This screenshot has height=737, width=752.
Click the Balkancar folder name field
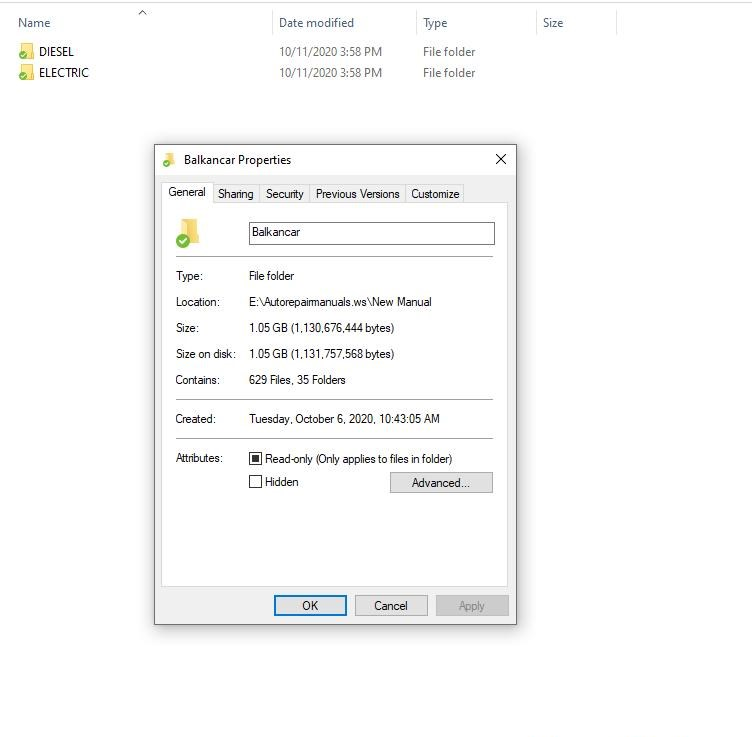[371, 233]
